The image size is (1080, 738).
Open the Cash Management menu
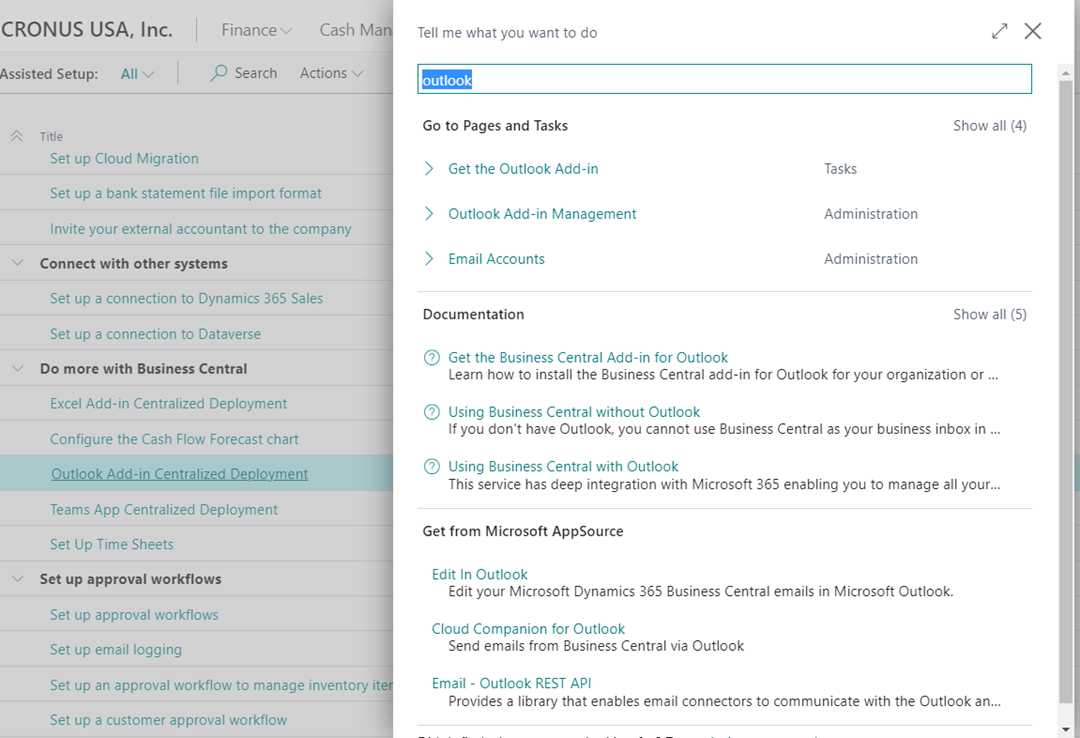355,30
